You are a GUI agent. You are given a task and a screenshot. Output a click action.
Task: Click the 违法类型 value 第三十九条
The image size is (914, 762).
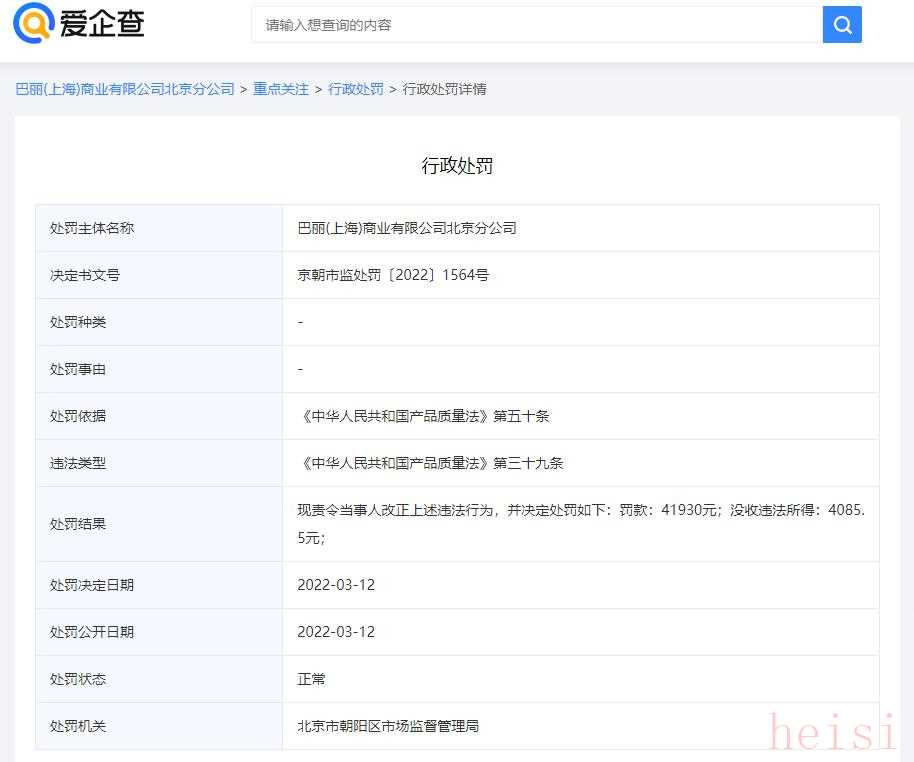(430, 463)
